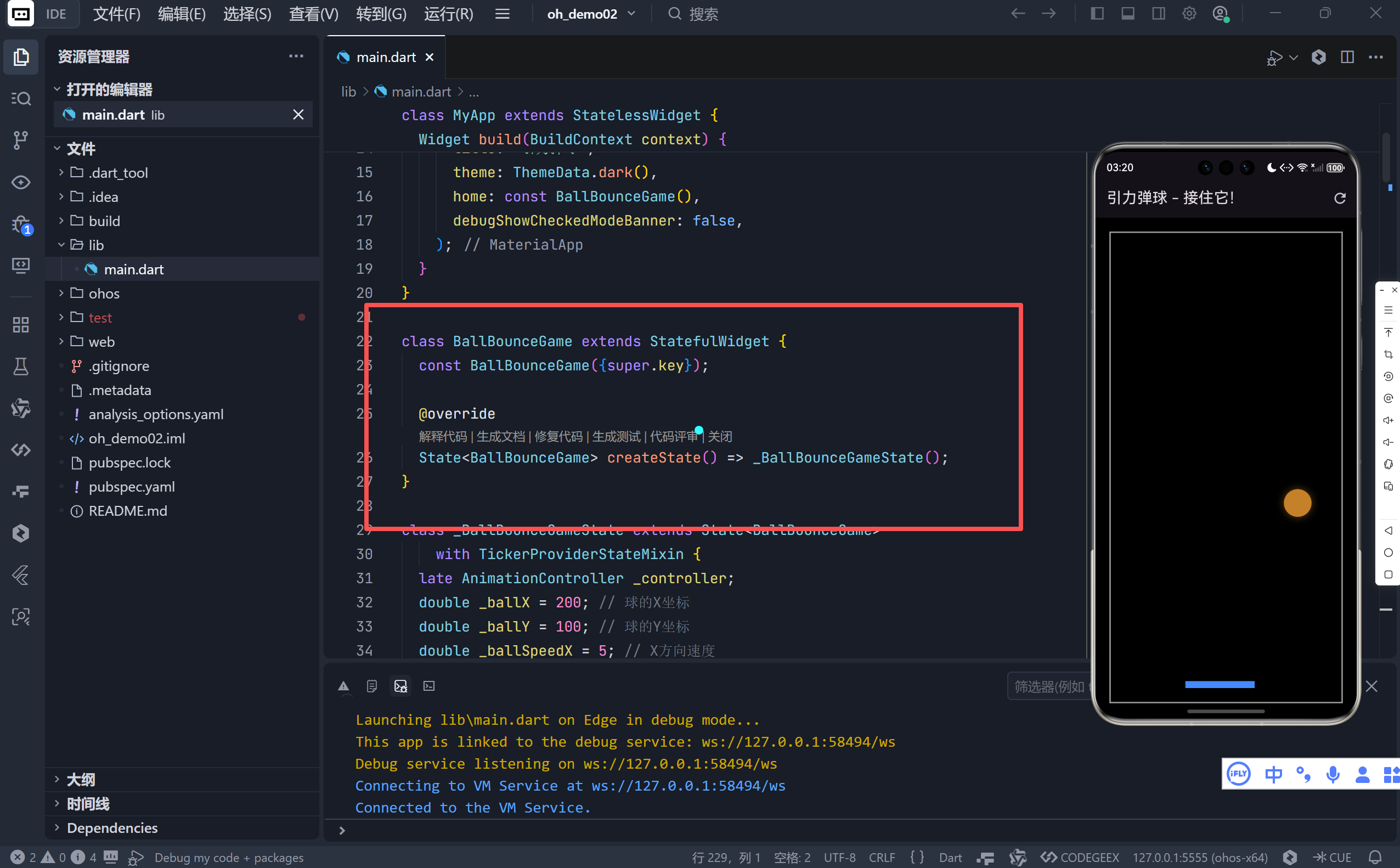Click 生成测试 code lens link

(x=616, y=436)
